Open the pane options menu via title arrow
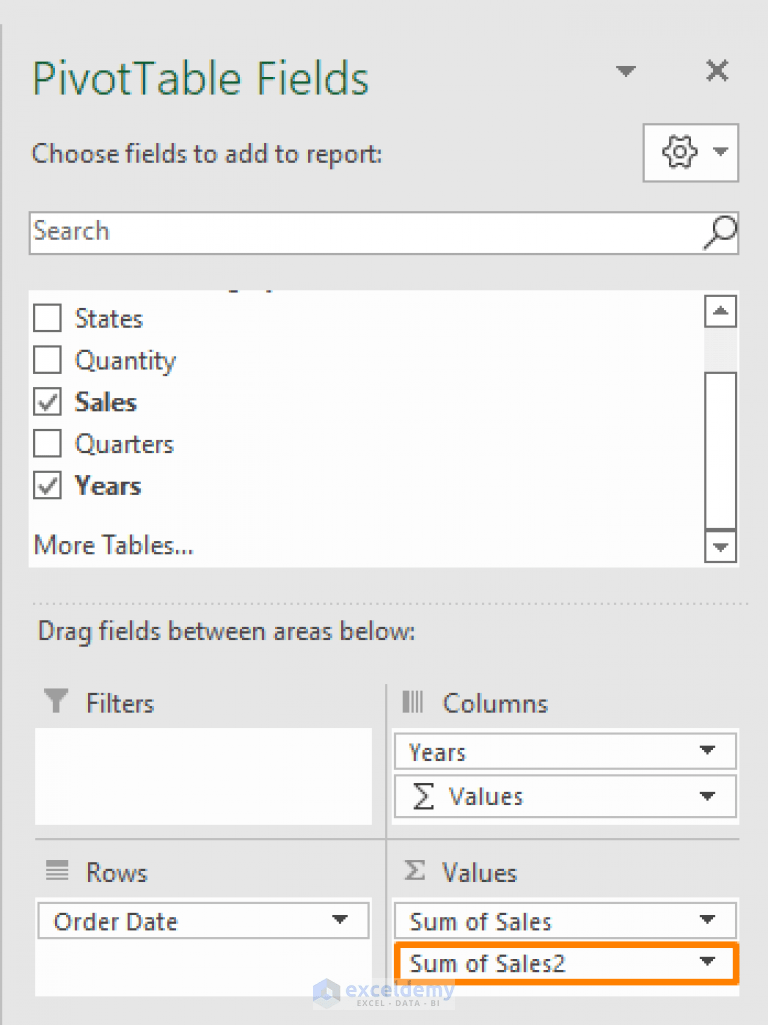This screenshot has height=1025, width=768. click(x=625, y=71)
